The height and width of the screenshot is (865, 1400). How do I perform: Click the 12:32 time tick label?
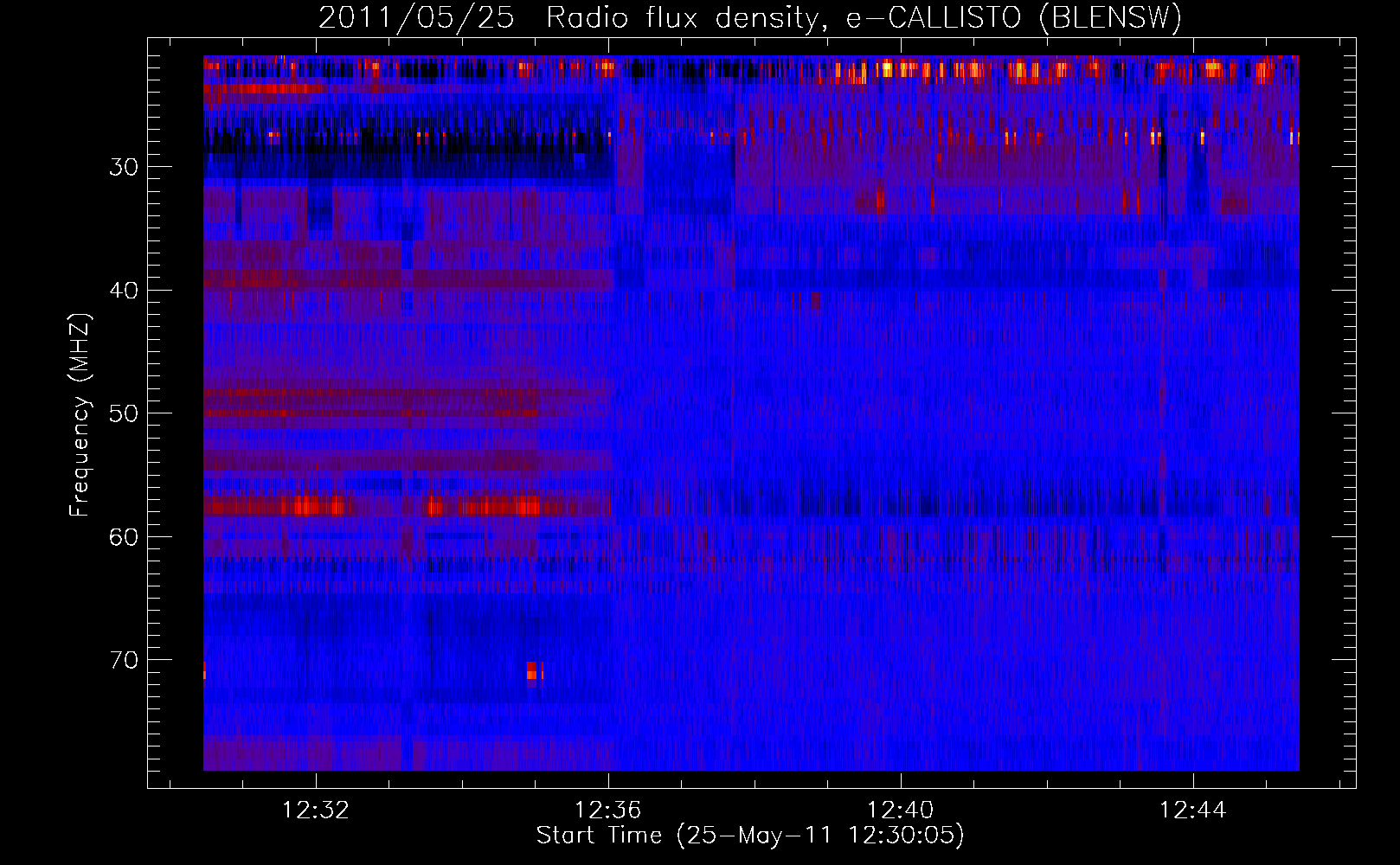[316, 811]
